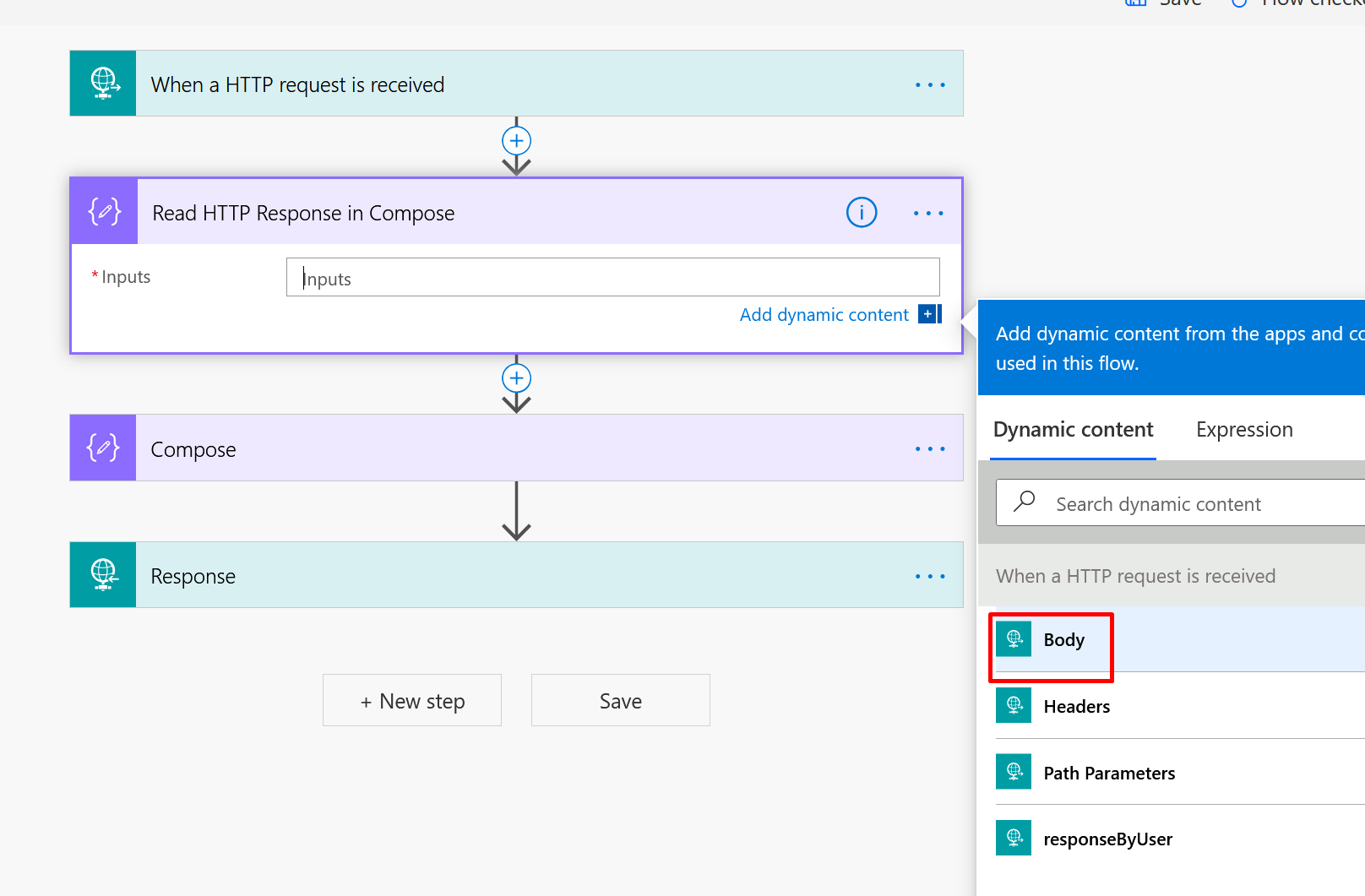Insert step below Read HTTP Response
1365x896 pixels.
(x=517, y=377)
